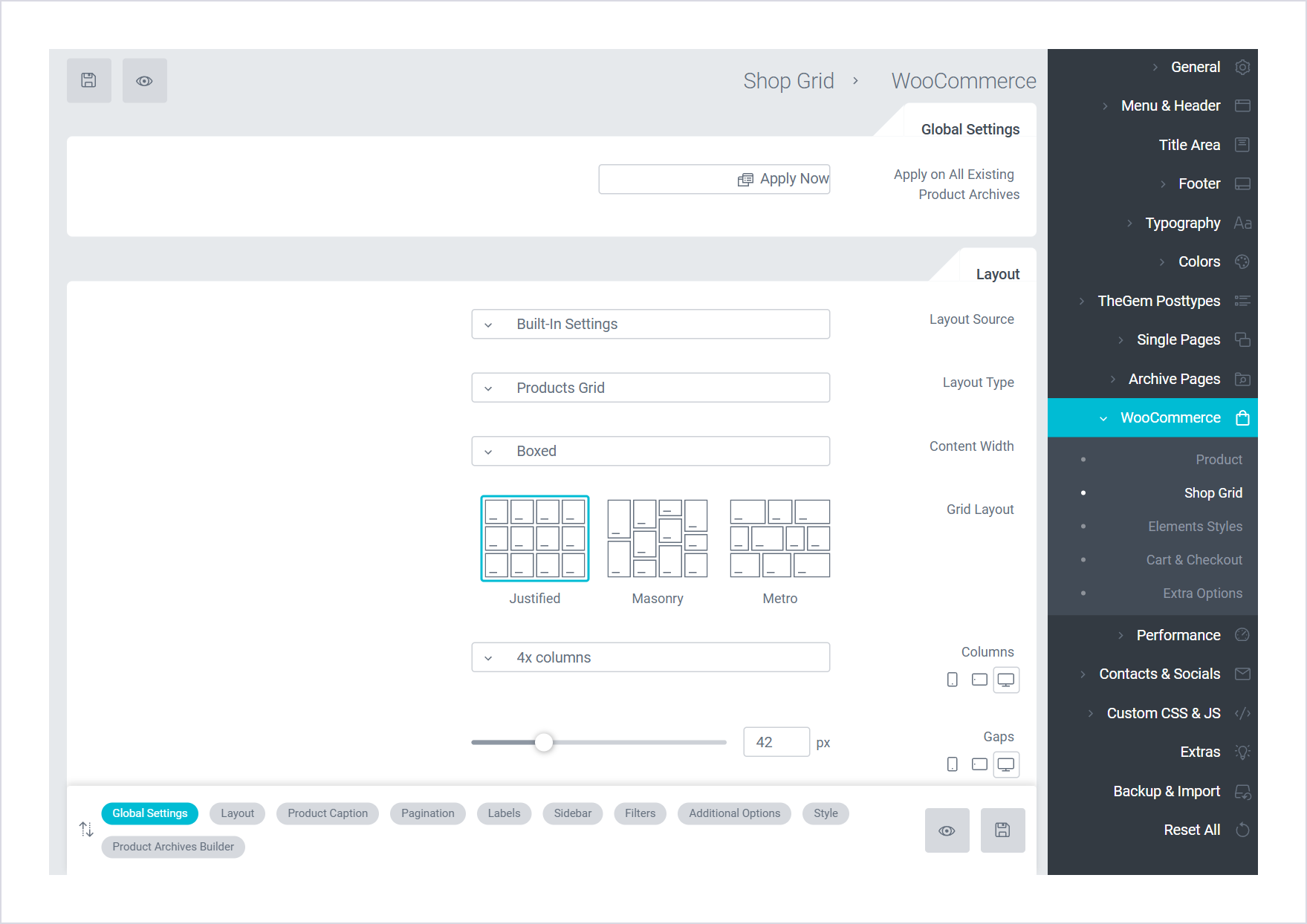1307x924 pixels.
Task: Click the Apply Now button
Action: [714, 179]
